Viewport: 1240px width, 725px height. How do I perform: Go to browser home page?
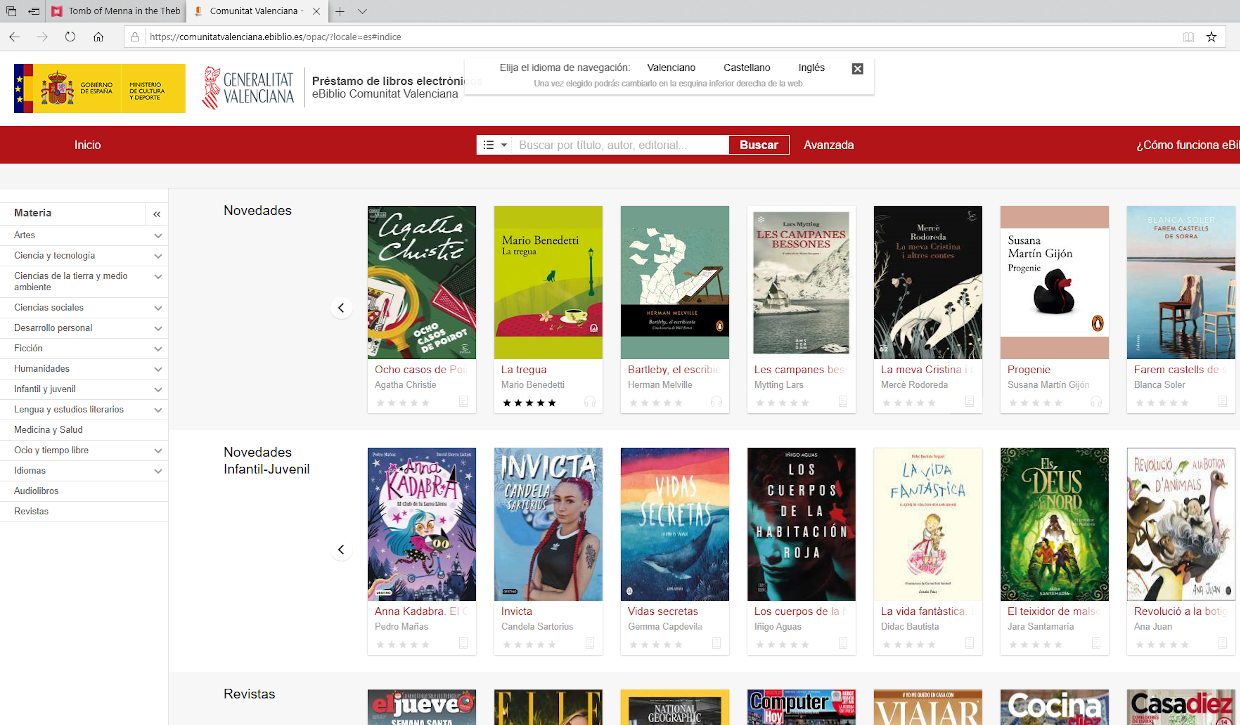98,37
